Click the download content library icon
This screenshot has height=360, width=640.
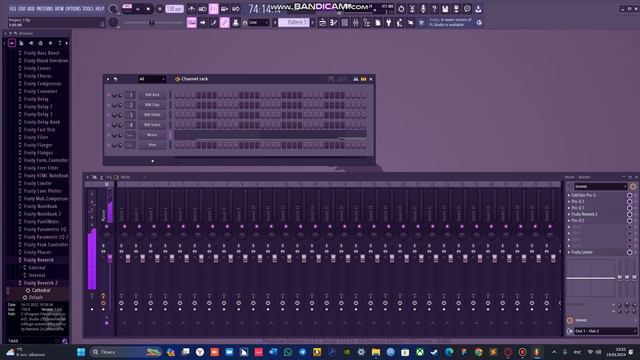pos(478,9)
